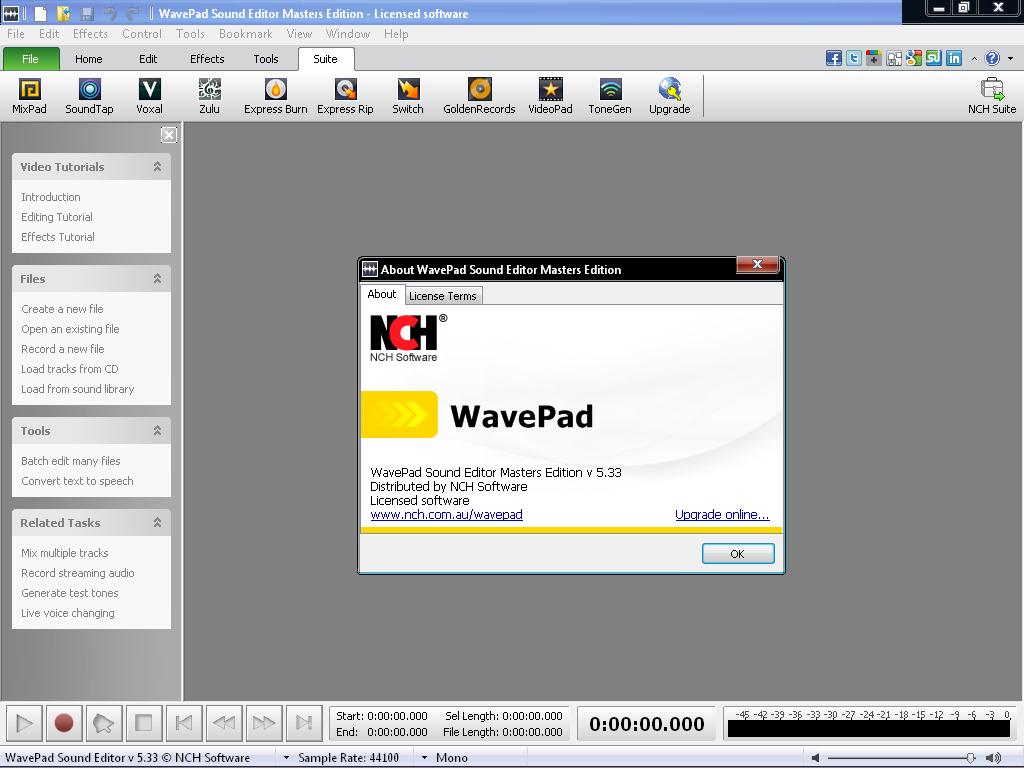Viewport: 1024px width, 768px height.
Task: Click the Open file icon in title bar
Action: [63, 13]
